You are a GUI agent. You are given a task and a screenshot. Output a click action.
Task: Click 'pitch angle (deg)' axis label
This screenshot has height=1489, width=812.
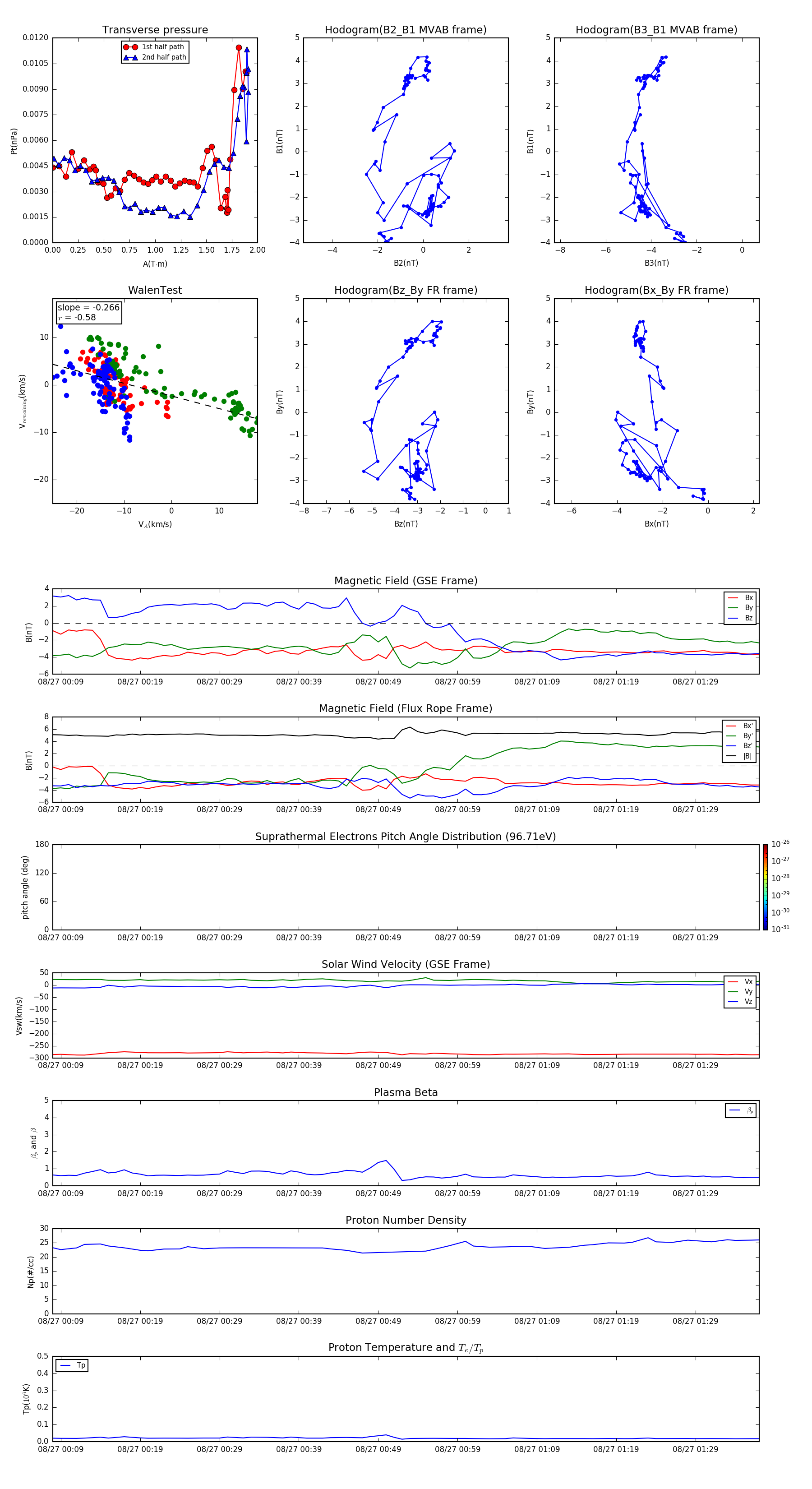pyautogui.click(x=25, y=887)
